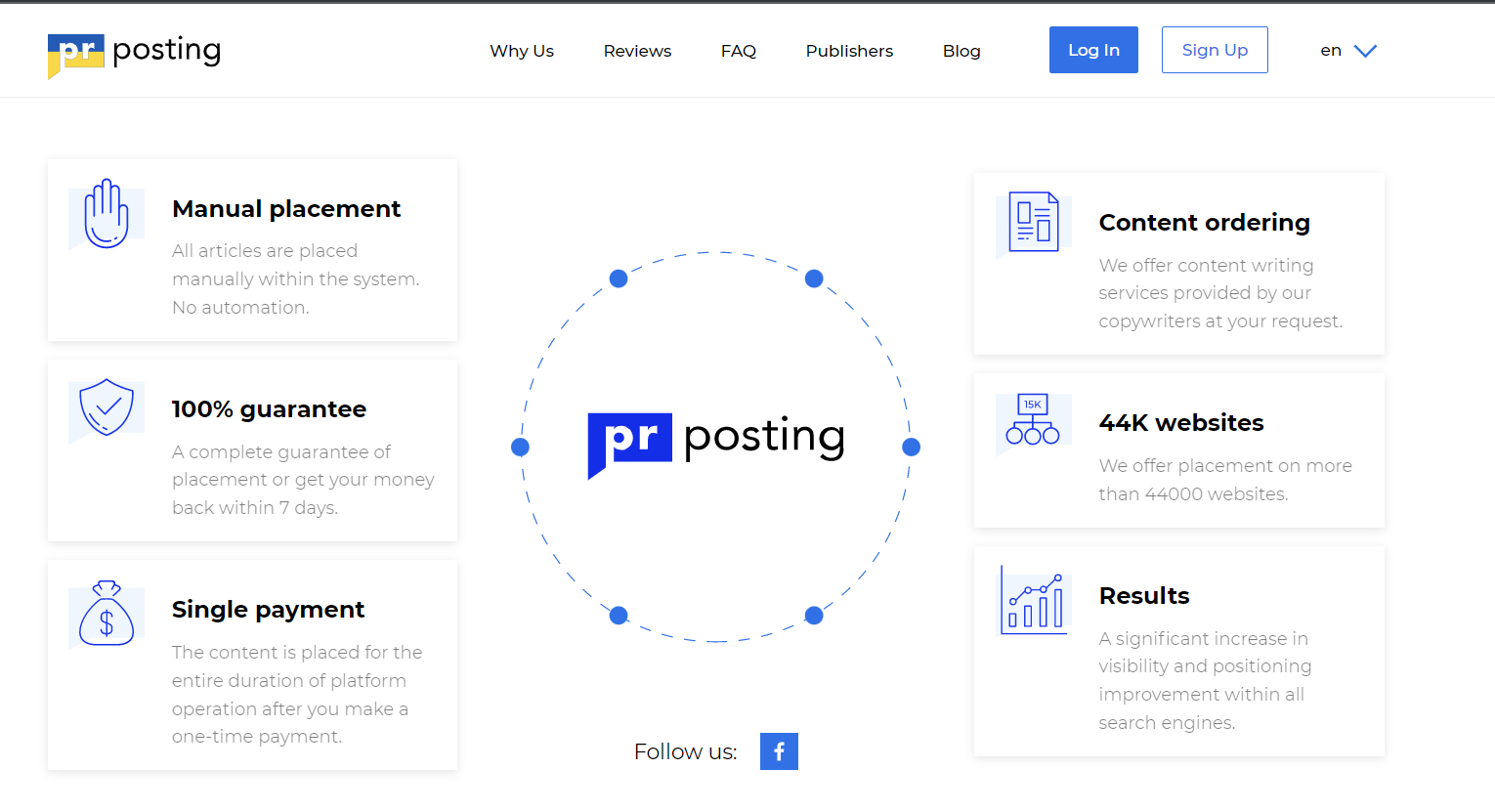Click text 'No automation.'

(x=240, y=308)
